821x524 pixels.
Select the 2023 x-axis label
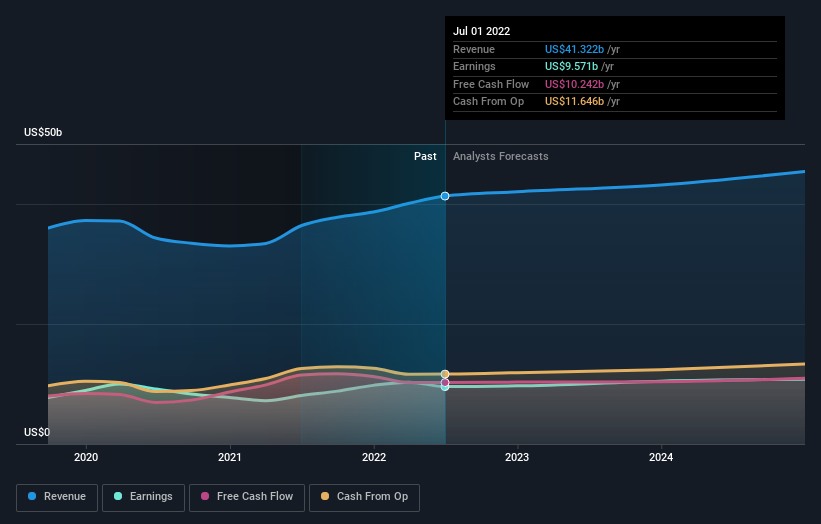[517, 457]
